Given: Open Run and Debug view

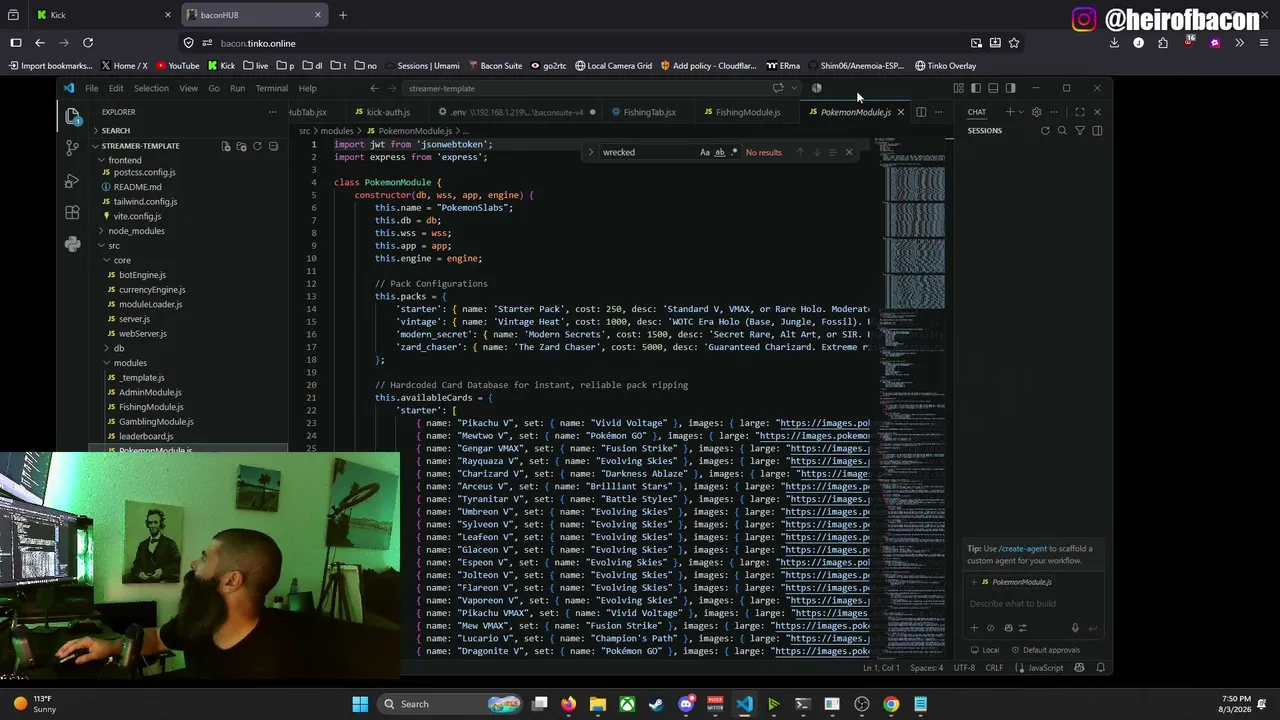Looking at the screenshot, I should (x=72, y=180).
